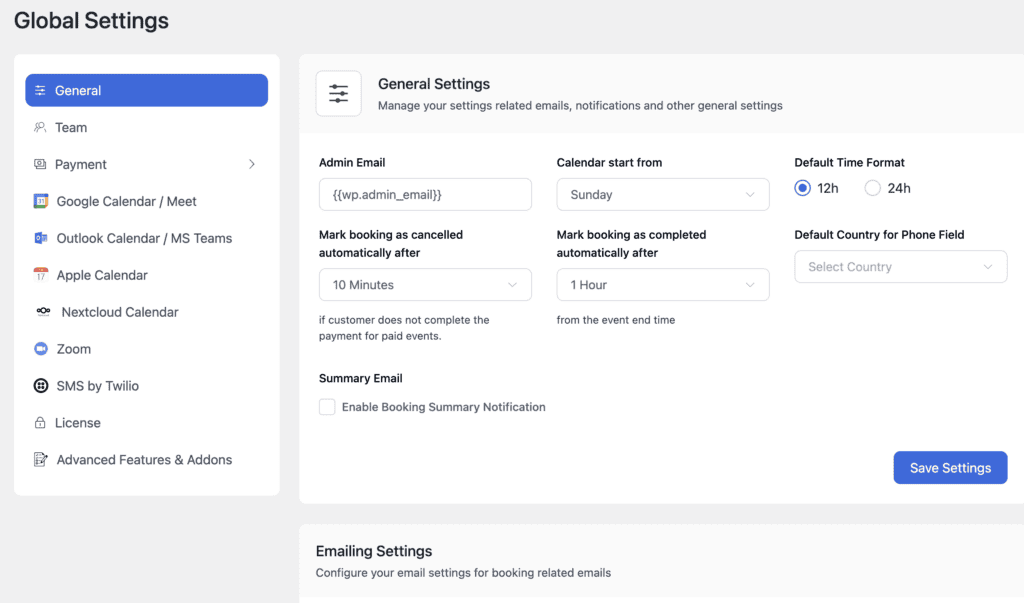Click the General Settings sliders header icon
Viewport: 1024px width, 603px height.
pyautogui.click(x=338, y=93)
